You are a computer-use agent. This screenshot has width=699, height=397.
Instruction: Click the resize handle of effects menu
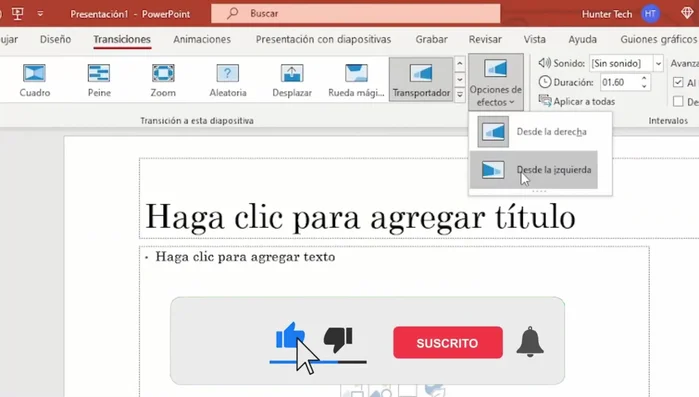pyautogui.click(x=539, y=192)
